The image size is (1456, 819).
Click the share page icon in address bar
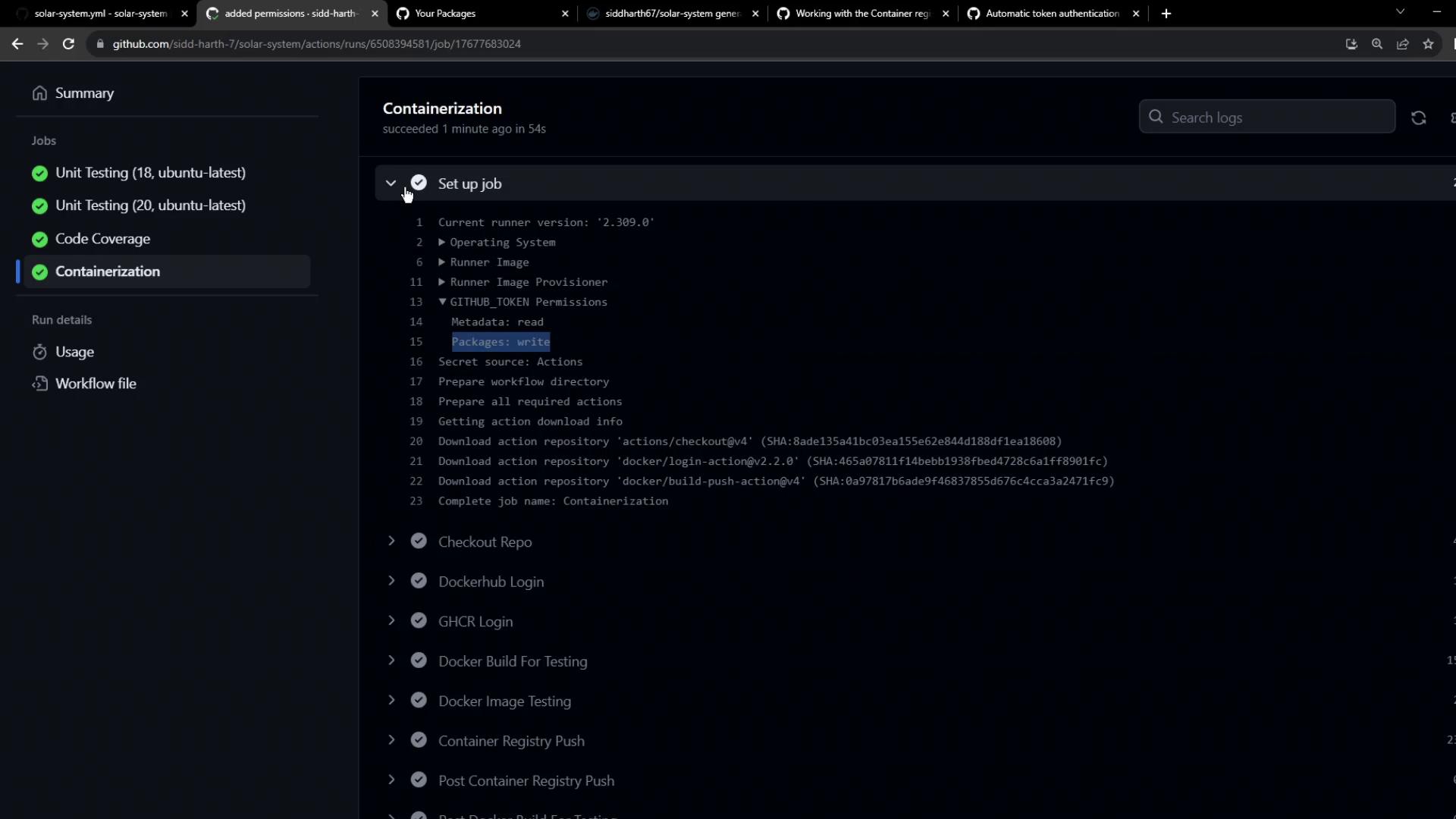1402,44
